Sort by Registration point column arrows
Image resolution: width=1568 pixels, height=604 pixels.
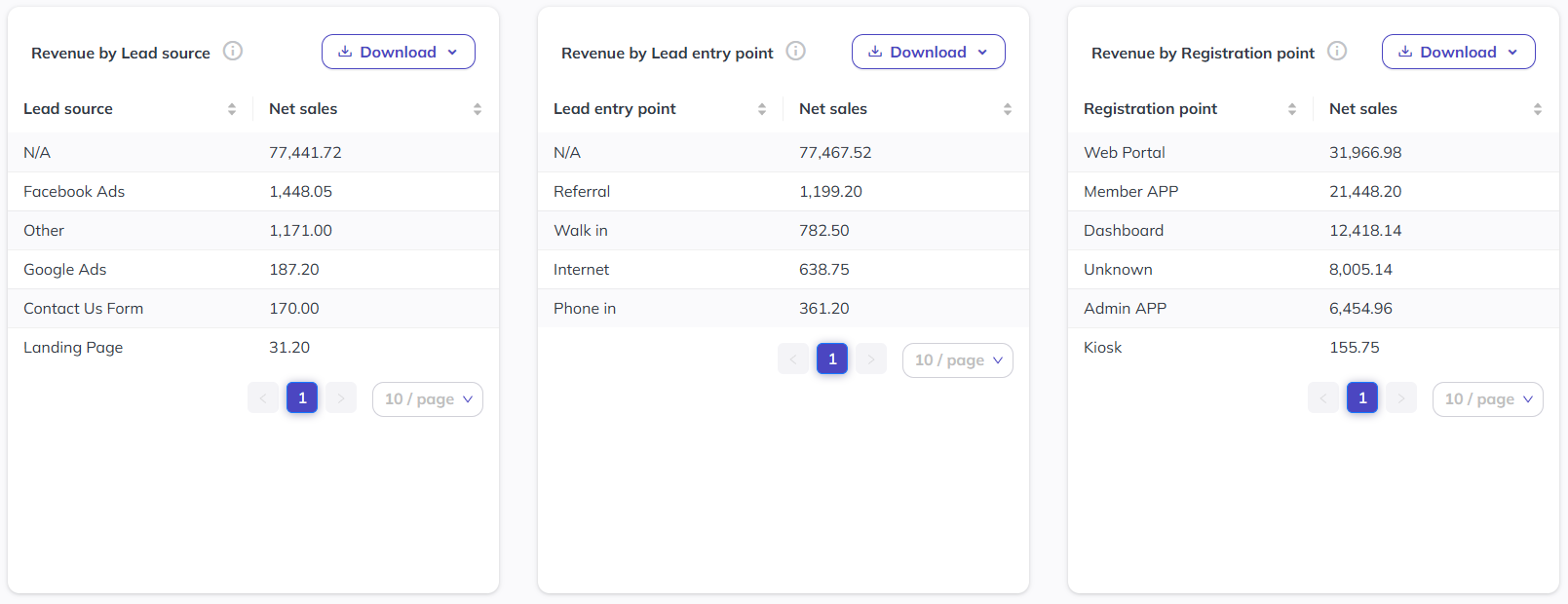[x=1292, y=109]
